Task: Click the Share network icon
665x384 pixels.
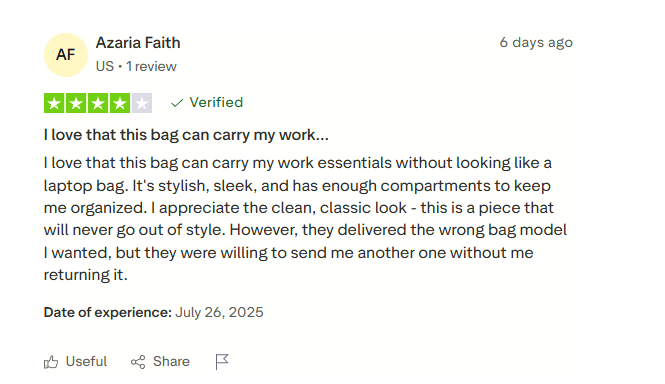Action: coord(138,362)
